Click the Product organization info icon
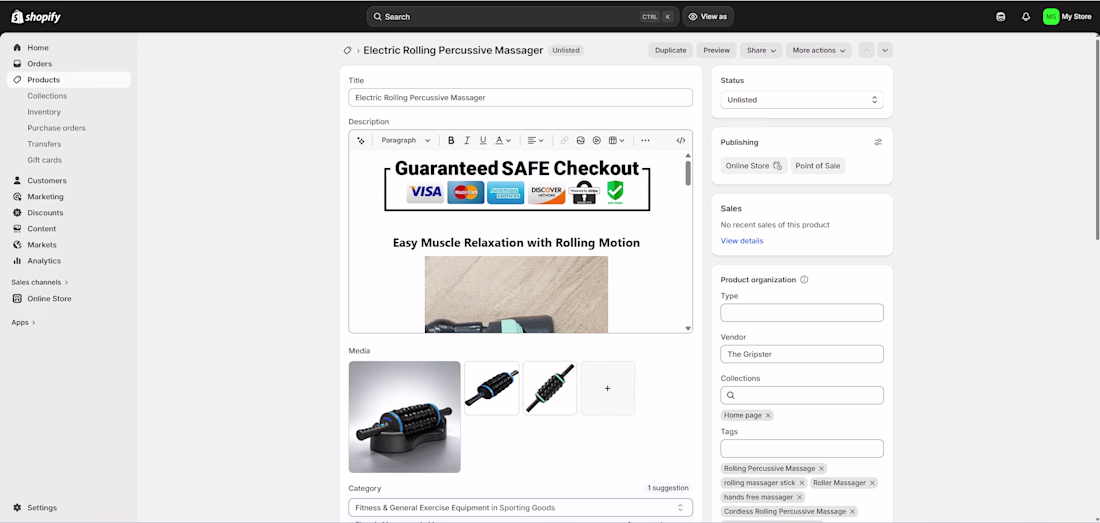 click(804, 280)
